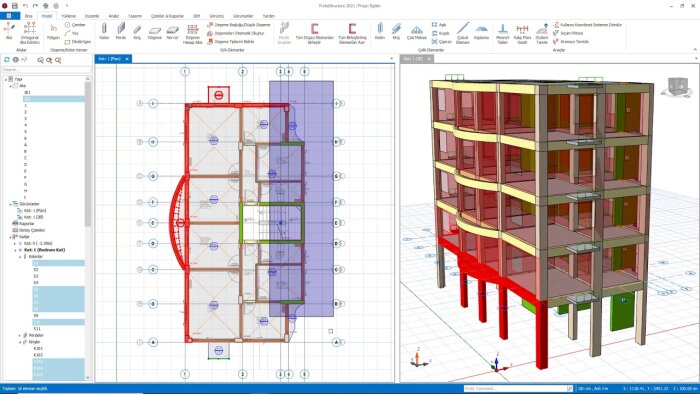
Task: Select the Kiriş beam tool in SIA elements
Action: click(x=137, y=31)
